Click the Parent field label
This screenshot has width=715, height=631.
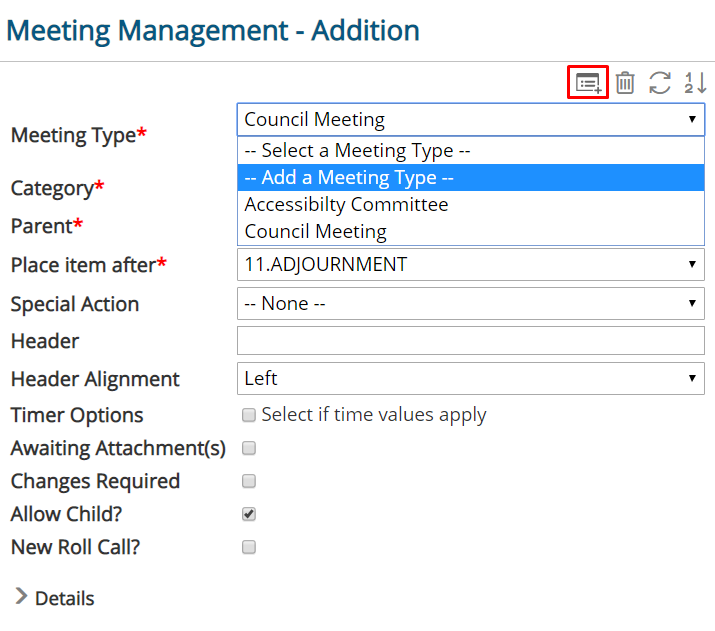click(47, 226)
